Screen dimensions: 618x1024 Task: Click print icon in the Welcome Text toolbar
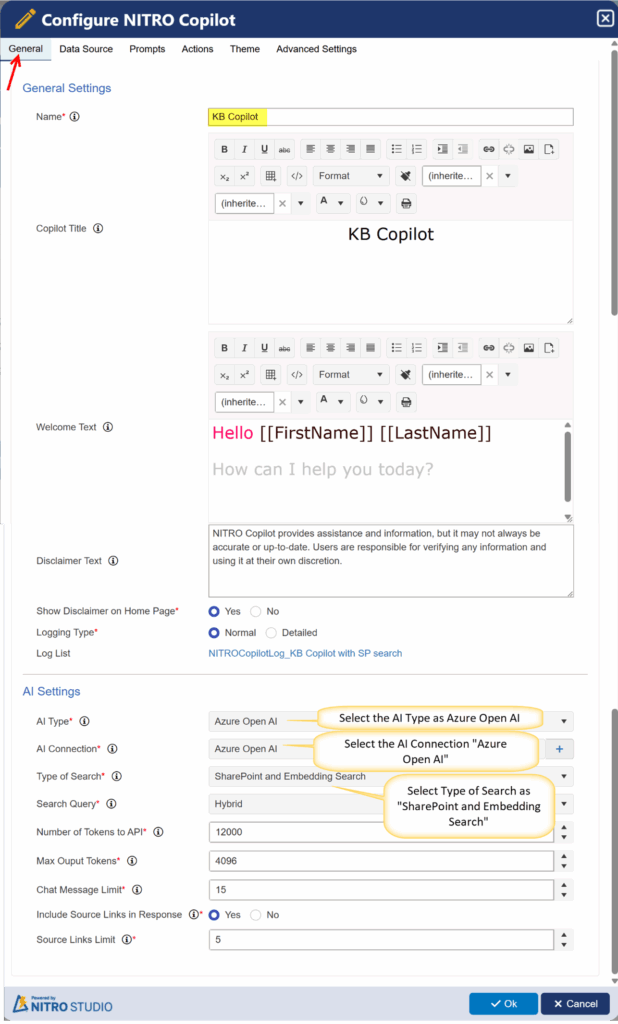(406, 402)
